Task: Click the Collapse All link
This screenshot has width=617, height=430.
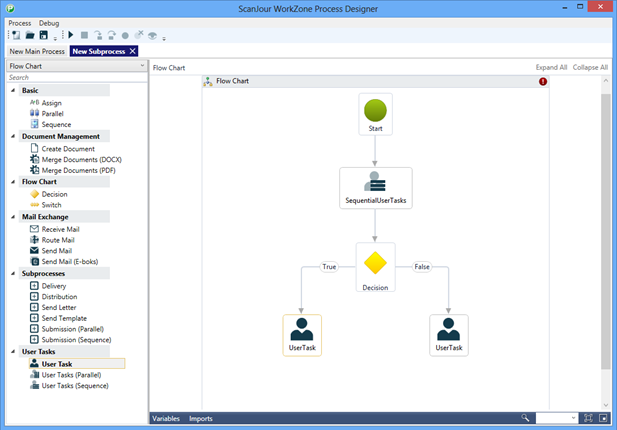Action: point(590,67)
